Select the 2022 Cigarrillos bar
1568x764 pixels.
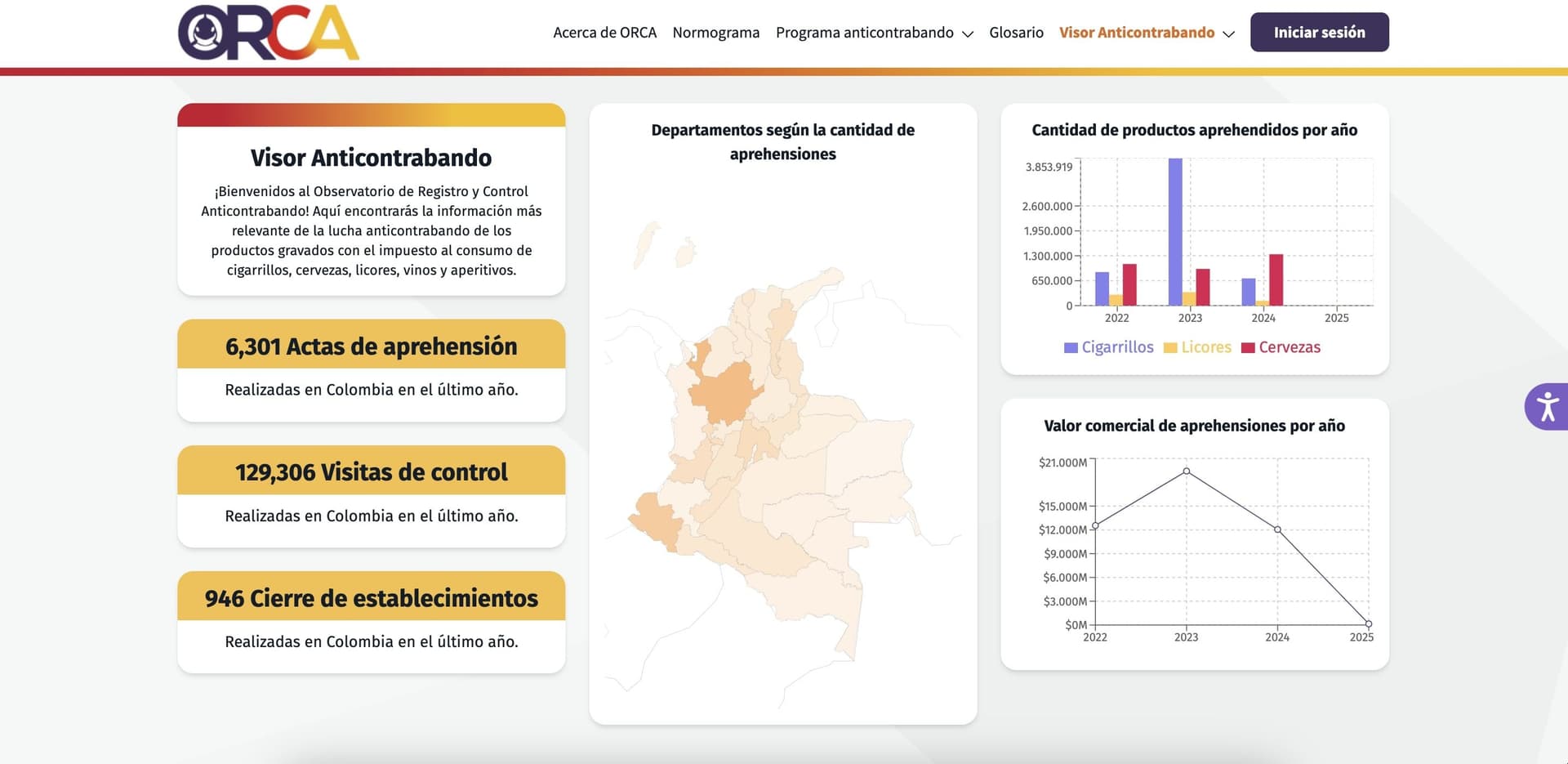(x=1102, y=289)
